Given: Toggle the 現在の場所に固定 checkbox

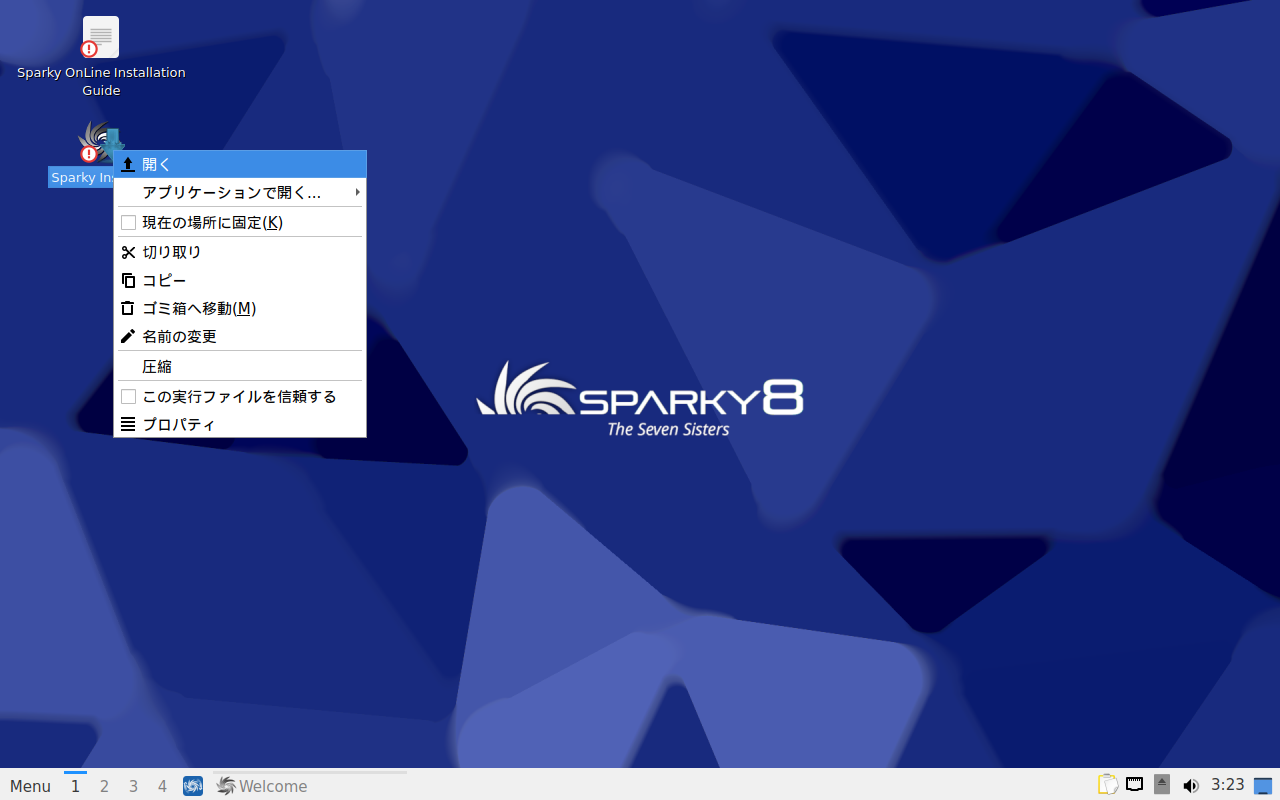Looking at the screenshot, I should pyautogui.click(x=128, y=222).
